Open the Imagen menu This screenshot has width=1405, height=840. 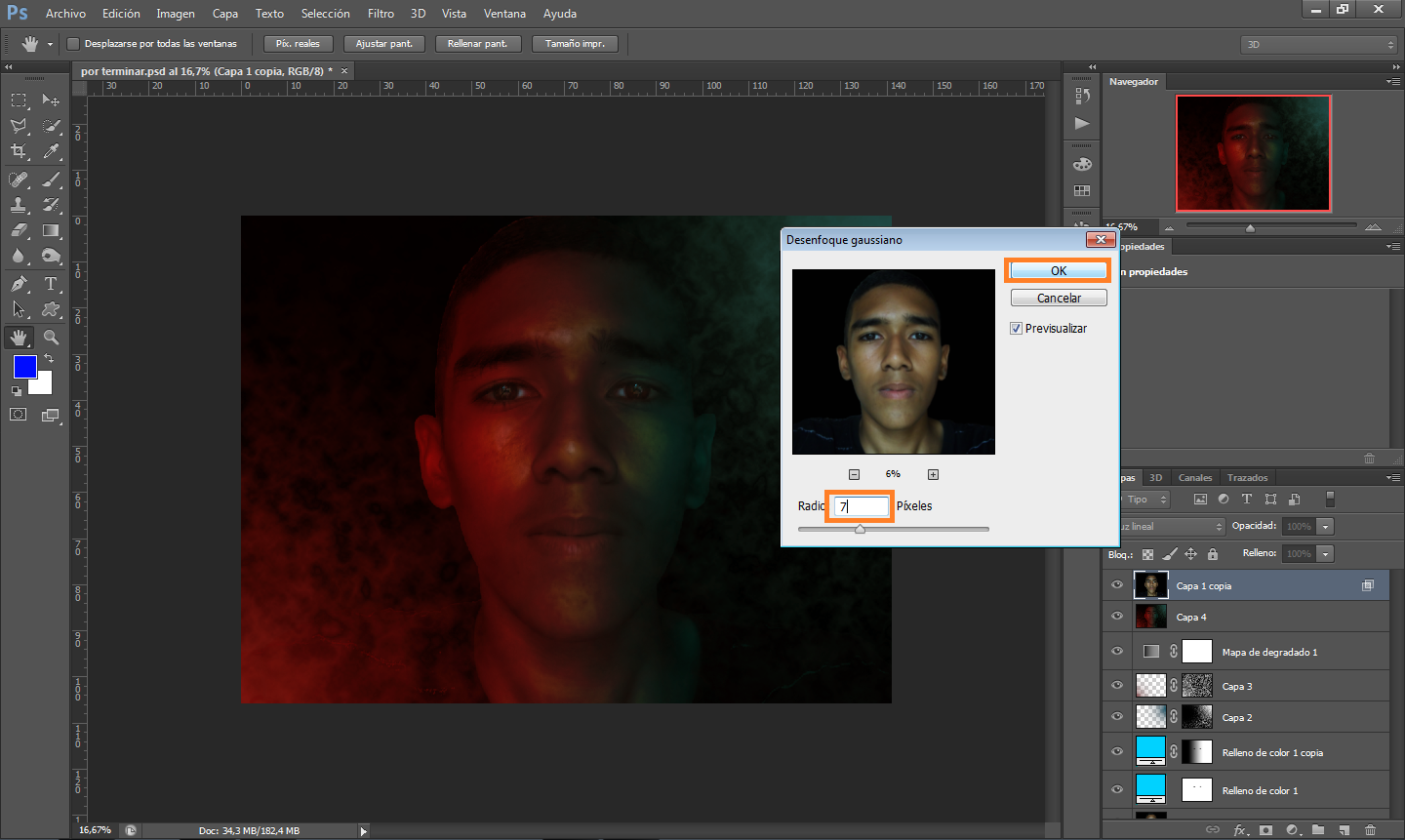pyautogui.click(x=176, y=14)
